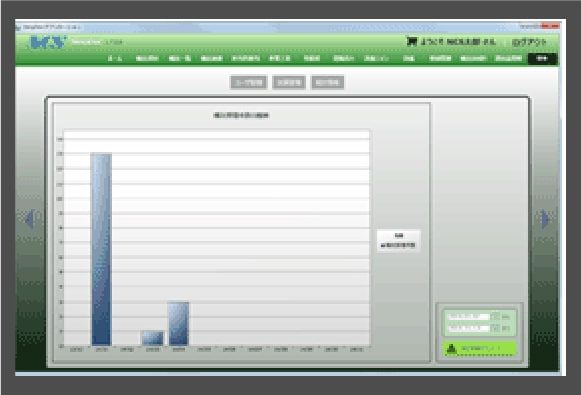This screenshot has width=581, height=395.
Task: Open the Home item in the green menu bar
Action: tap(115, 58)
